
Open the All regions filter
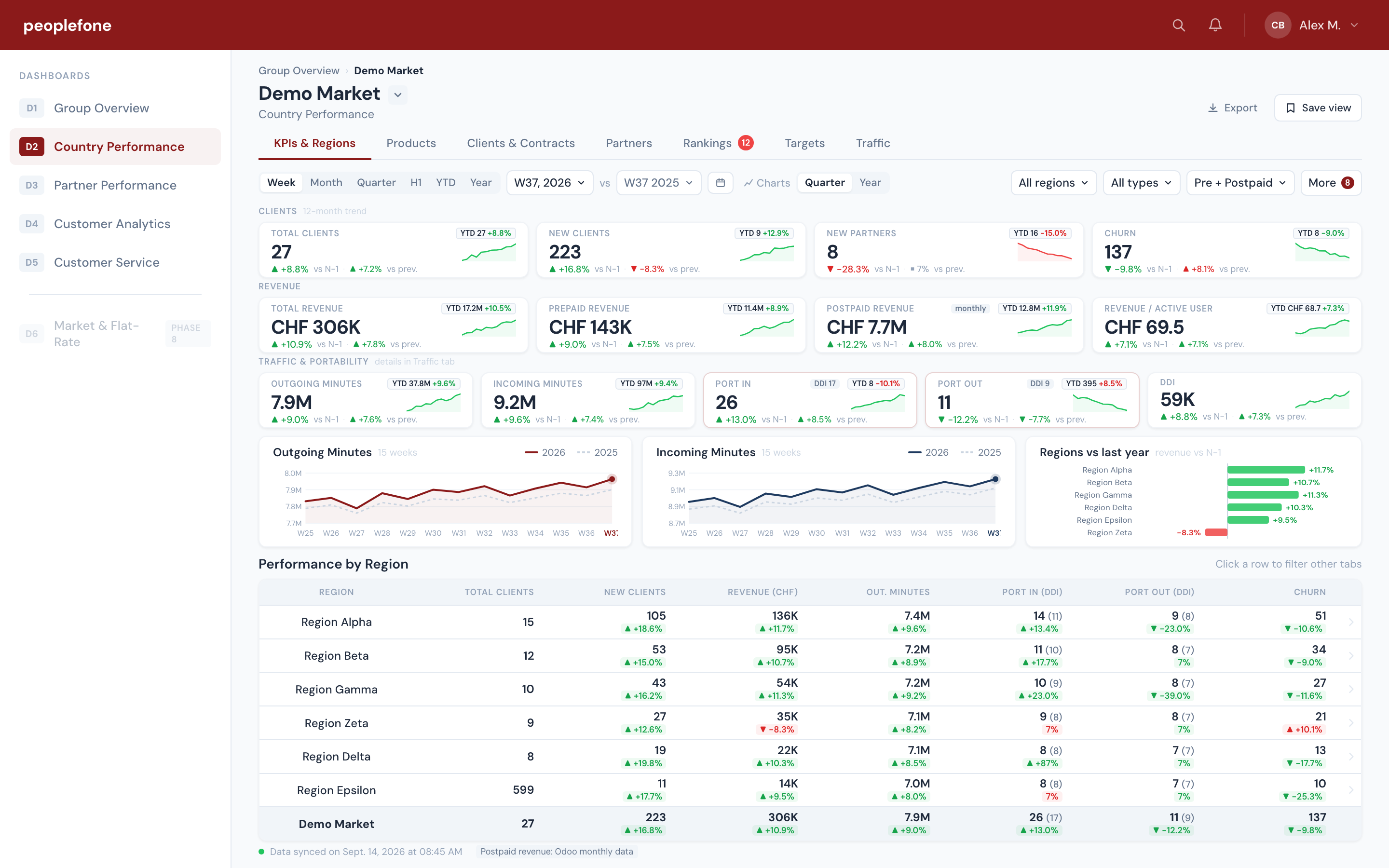[1053, 183]
